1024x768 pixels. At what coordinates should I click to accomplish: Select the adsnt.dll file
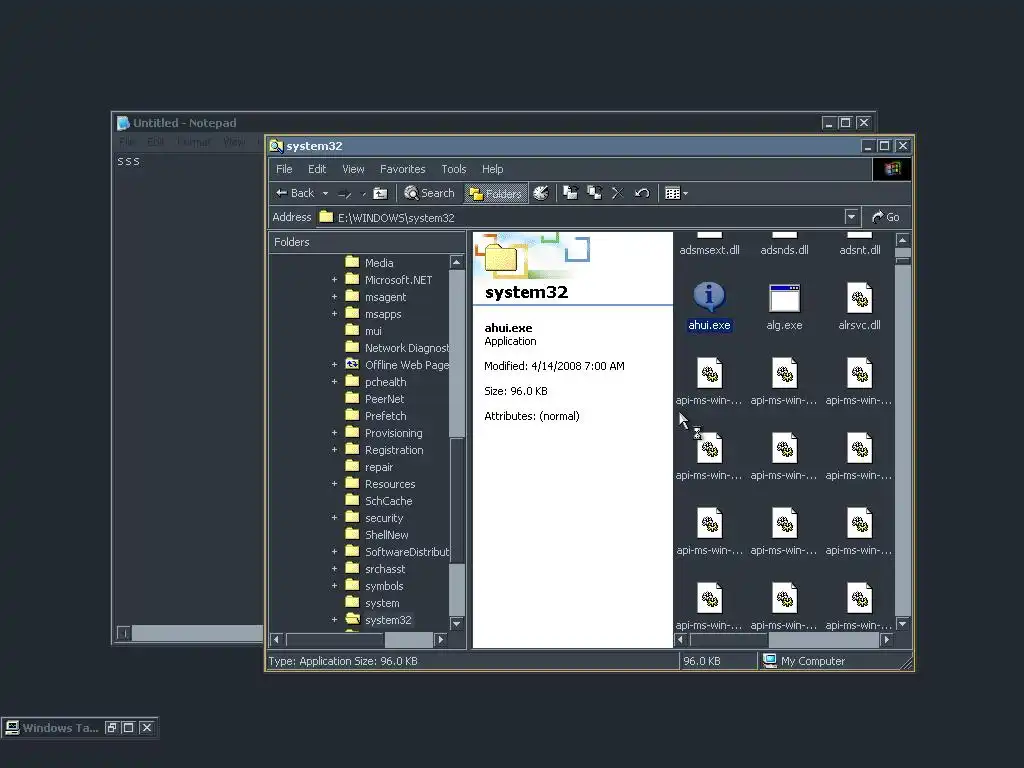(x=859, y=250)
